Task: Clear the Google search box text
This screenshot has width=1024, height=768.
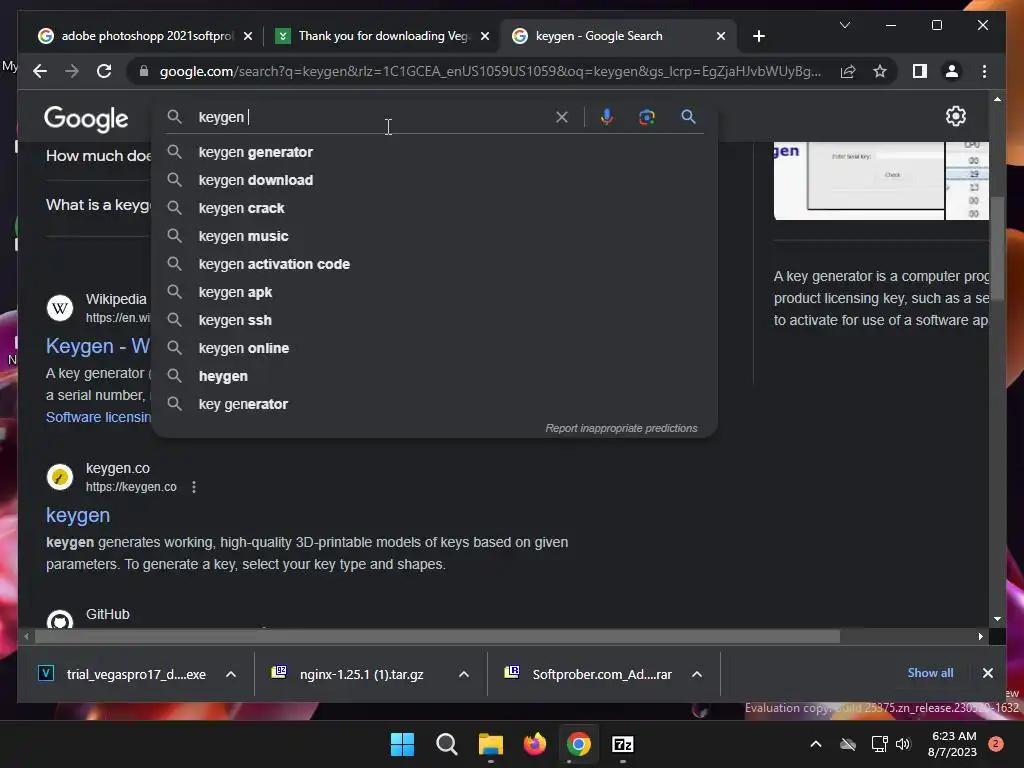Action: click(x=562, y=117)
